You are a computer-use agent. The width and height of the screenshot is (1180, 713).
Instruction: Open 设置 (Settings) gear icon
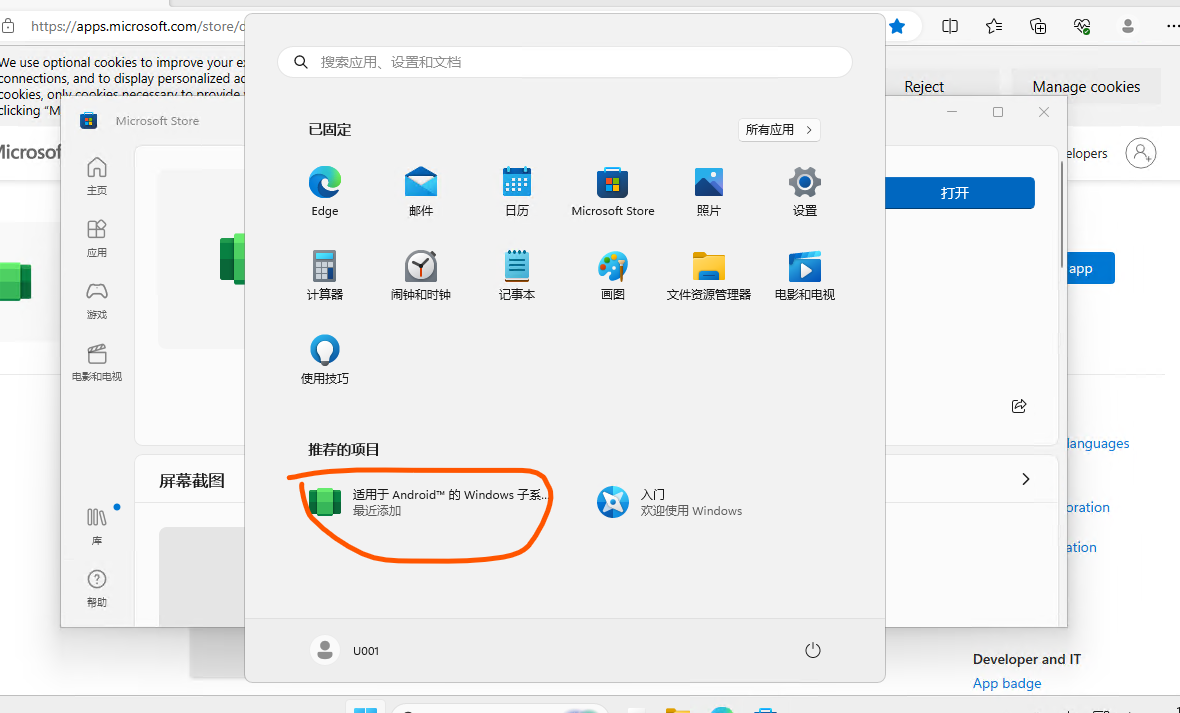[x=804, y=191]
